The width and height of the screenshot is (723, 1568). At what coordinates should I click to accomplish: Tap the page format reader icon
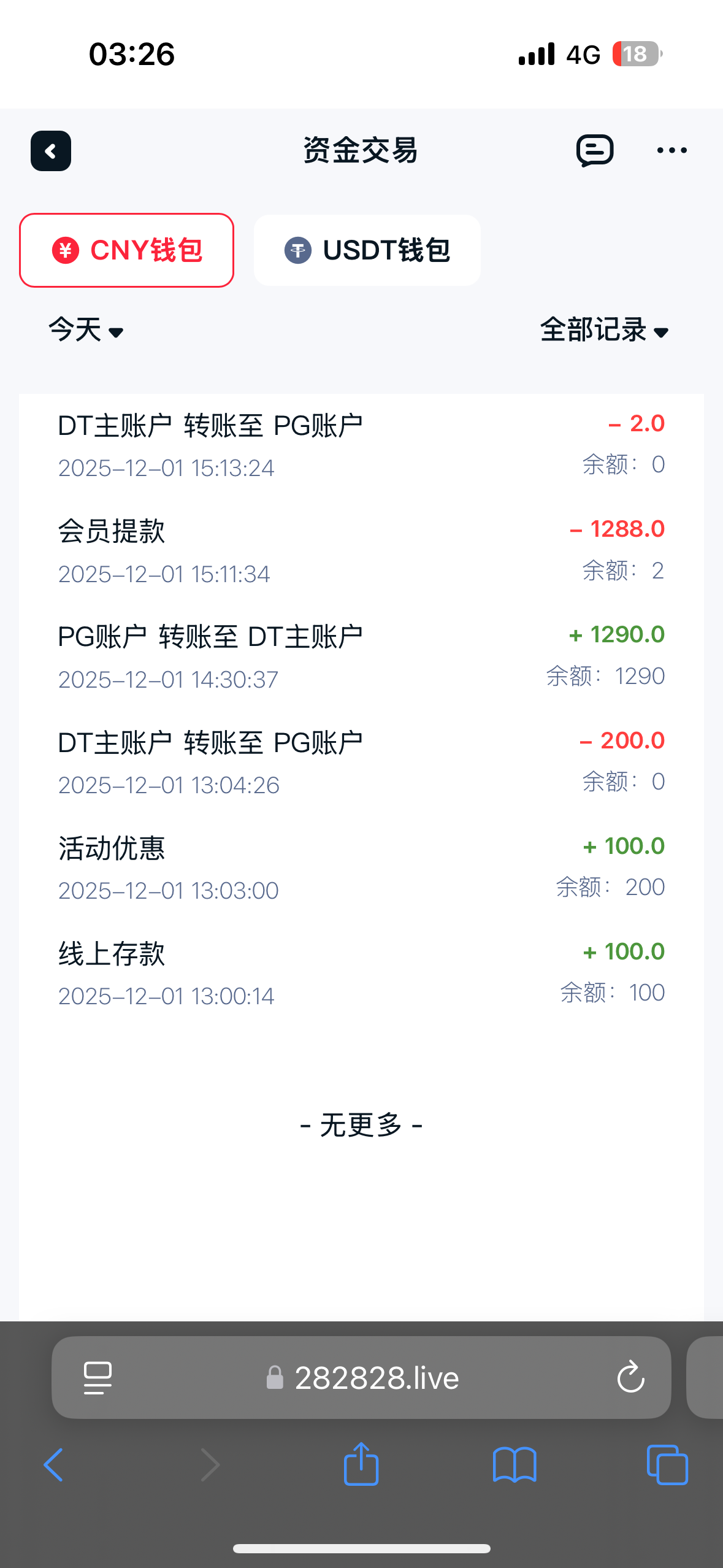point(98,1378)
